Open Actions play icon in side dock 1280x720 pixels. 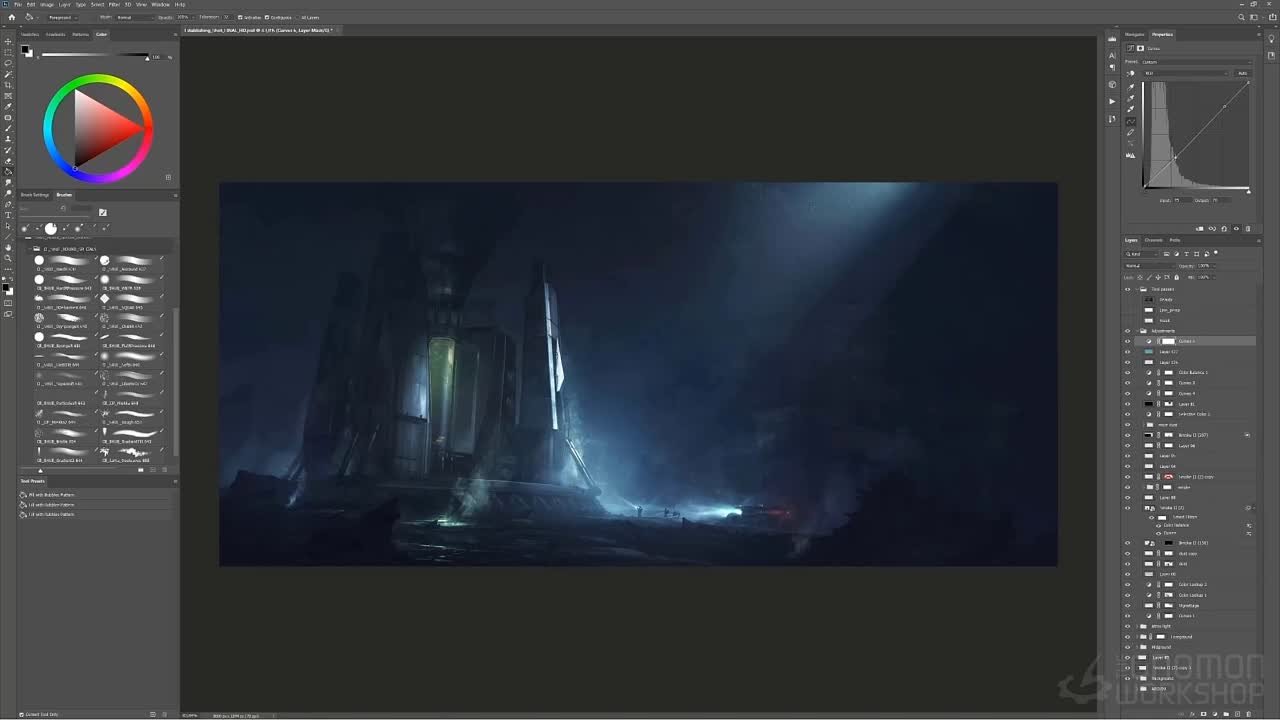(1112, 101)
